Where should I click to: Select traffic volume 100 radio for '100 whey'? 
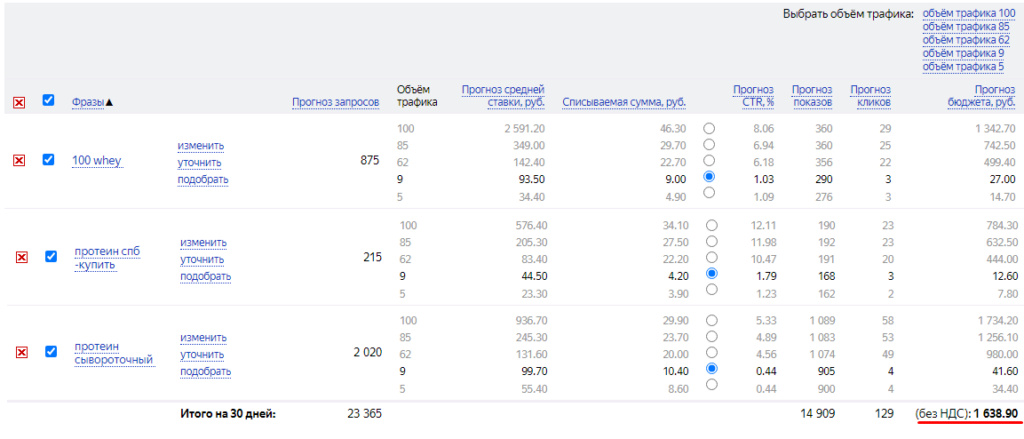(709, 129)
